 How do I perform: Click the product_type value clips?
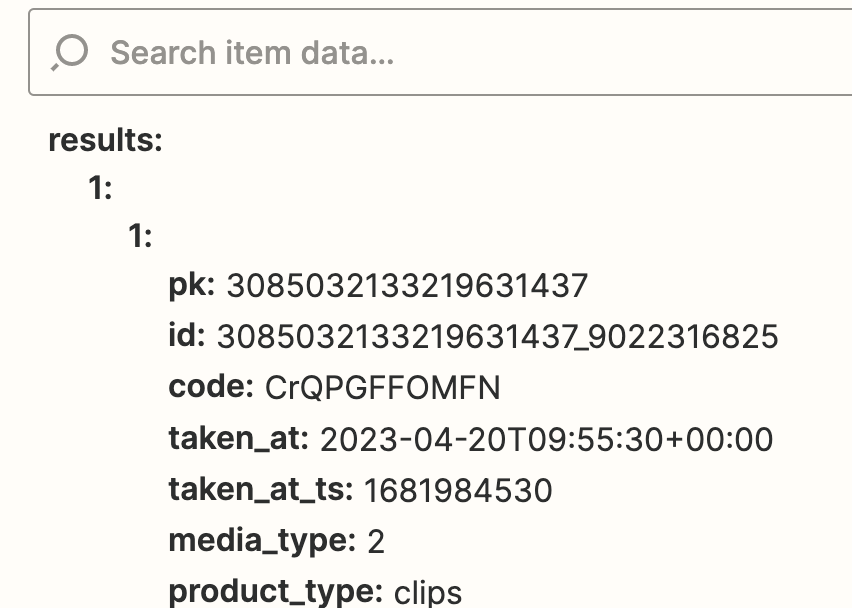click(428, 593)
